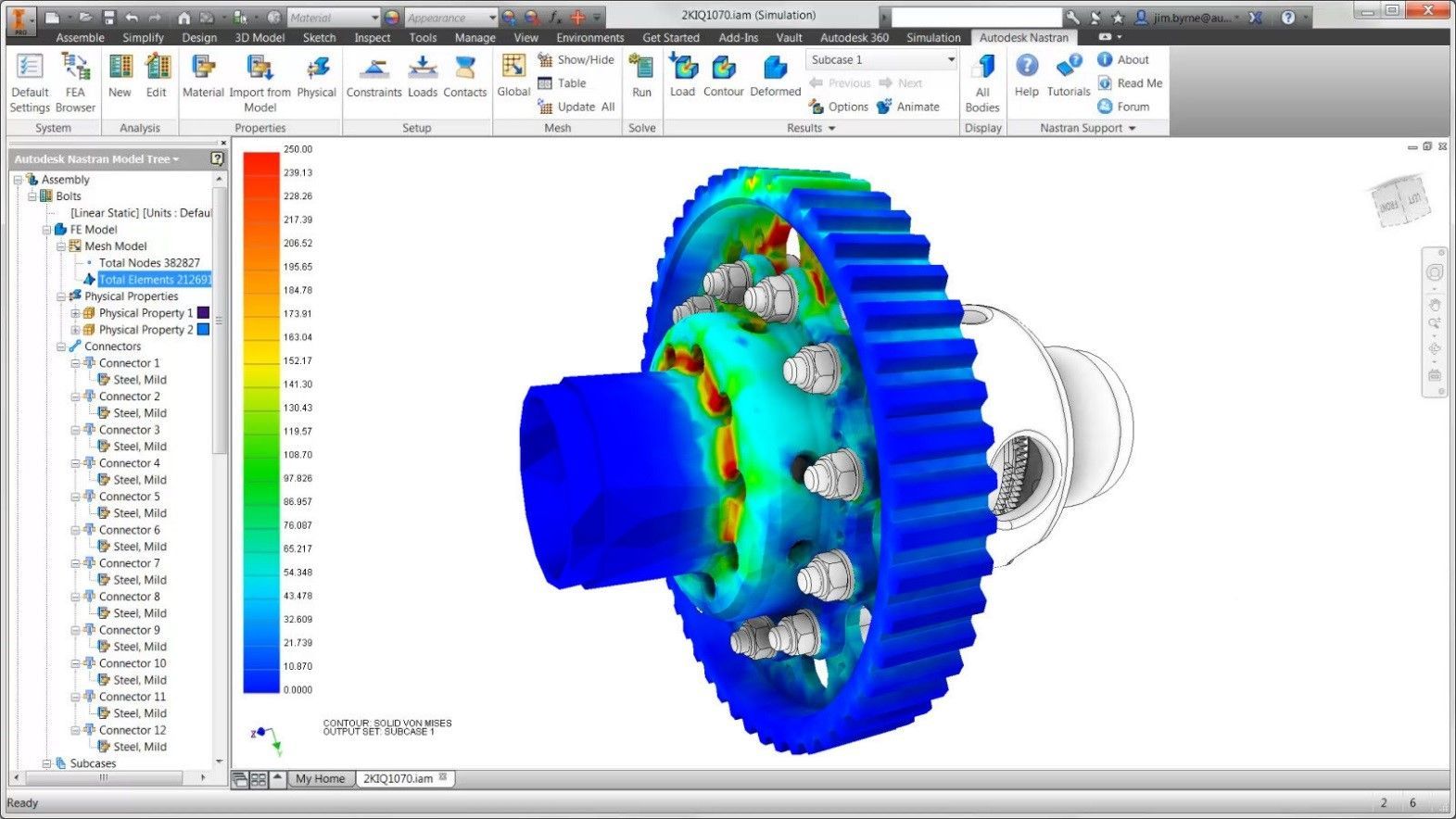Open results Options

coord(839,107)
